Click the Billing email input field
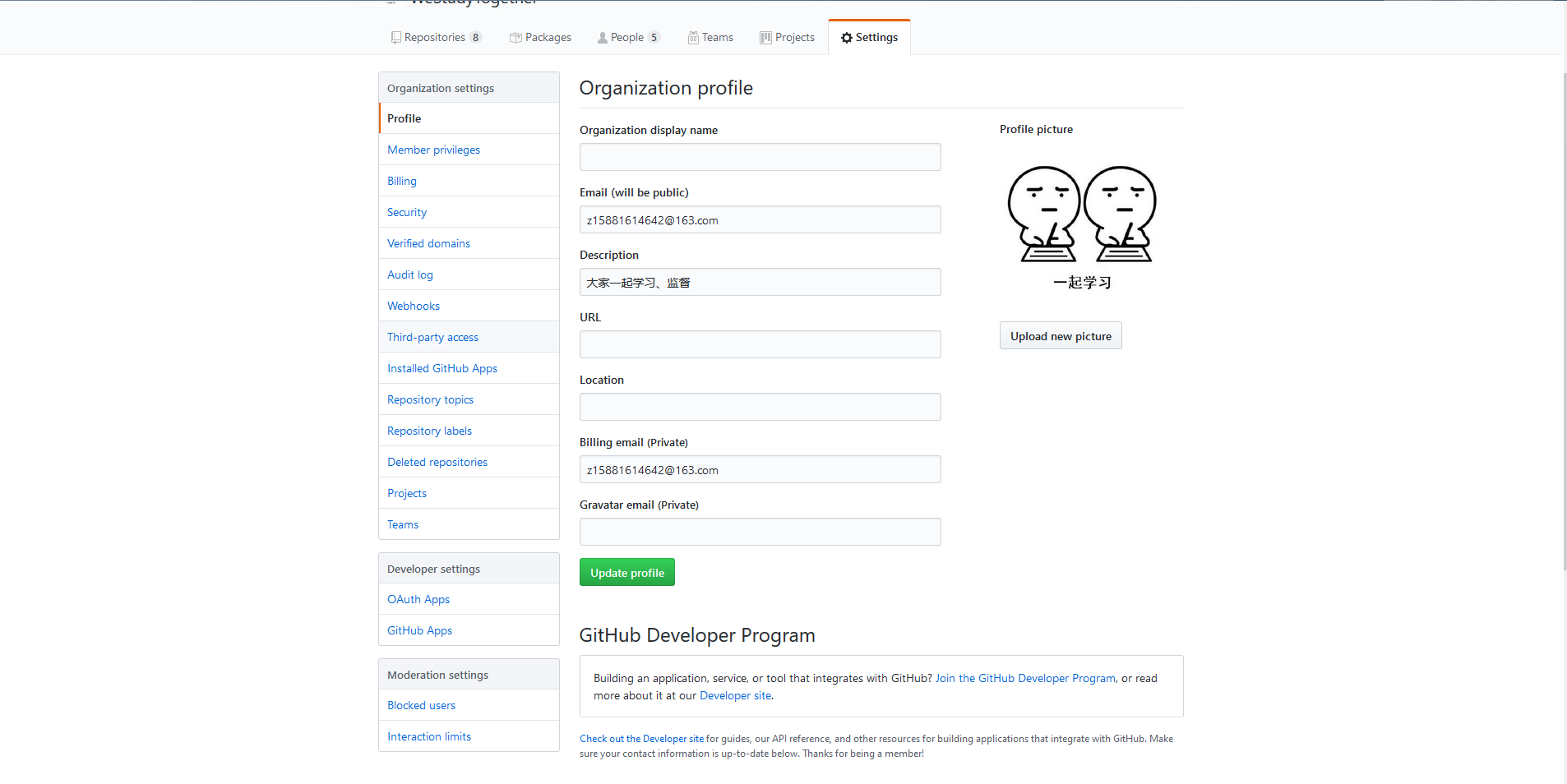1567x784 pixels. [x=760, y=469]
